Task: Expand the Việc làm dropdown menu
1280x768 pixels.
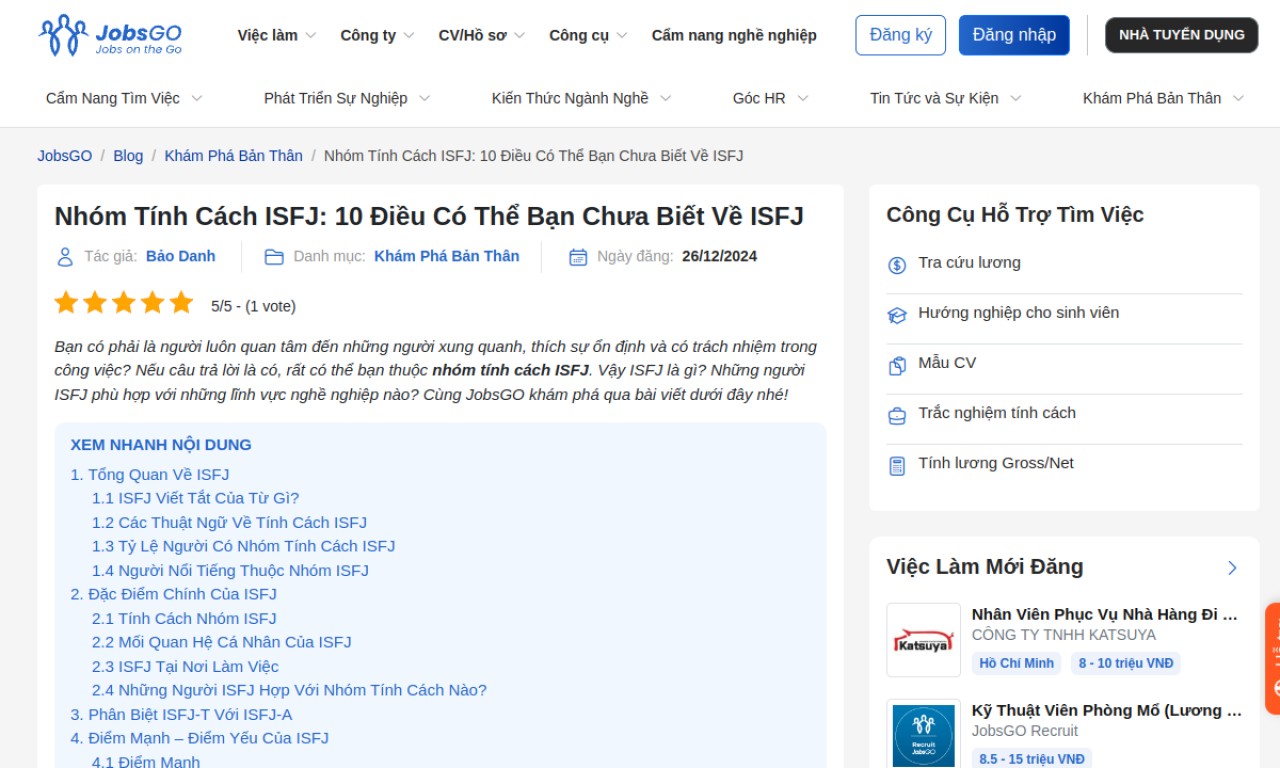Action: [276, 35]
